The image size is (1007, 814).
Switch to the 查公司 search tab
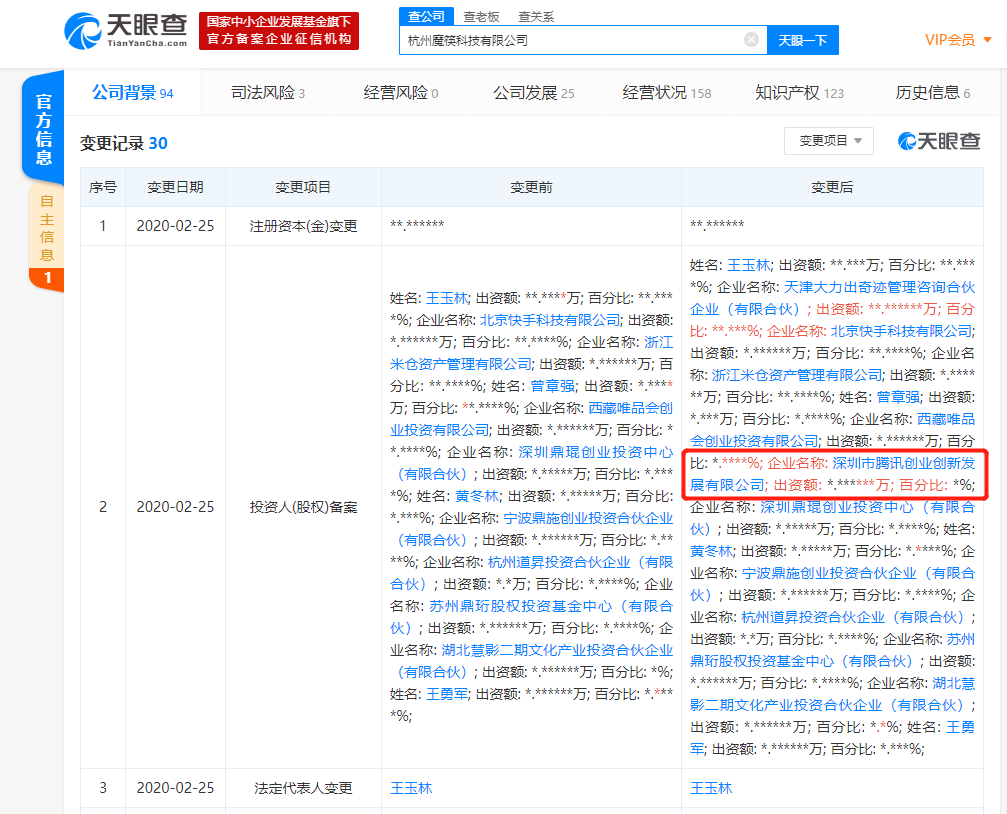(x=426, y=16)
